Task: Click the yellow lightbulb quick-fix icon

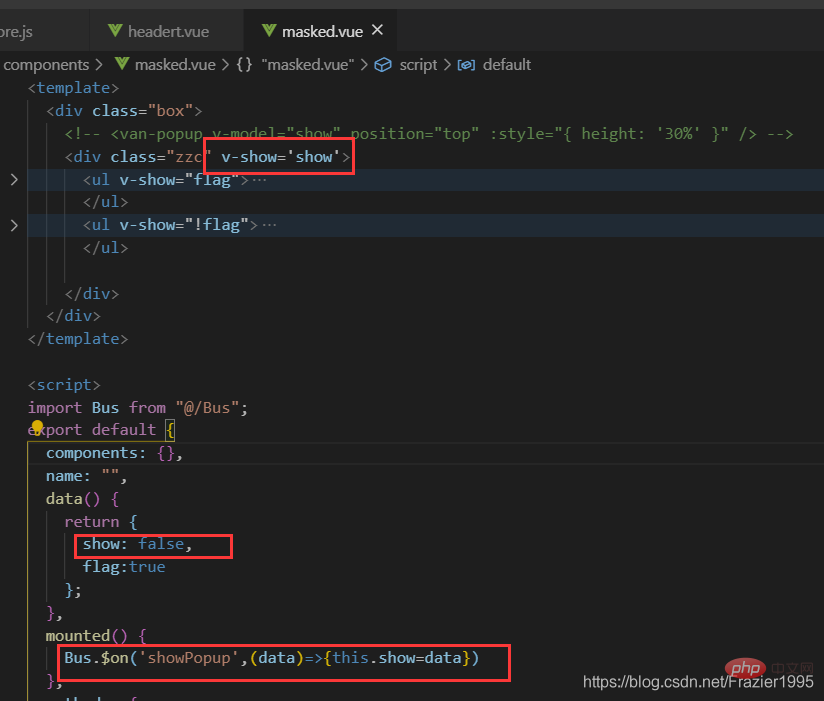Action: pyautogui.click(x=37, y=426)
